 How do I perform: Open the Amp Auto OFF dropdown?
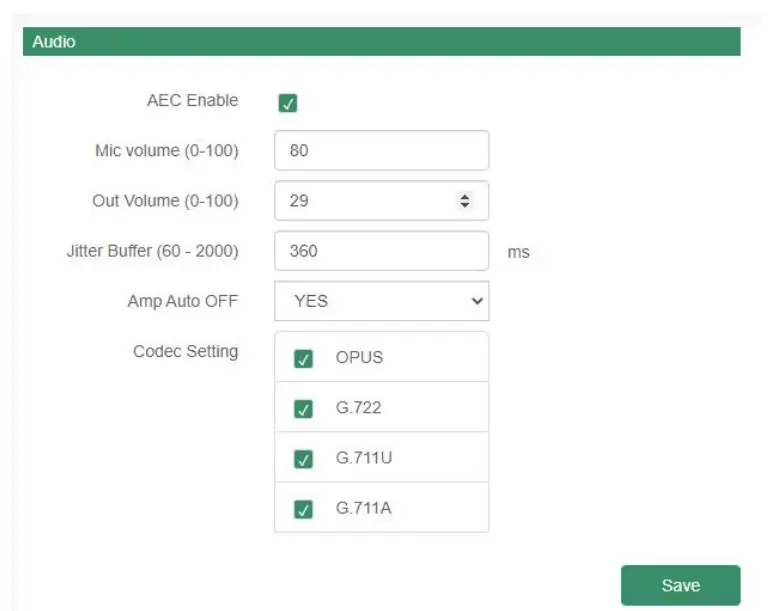pyautogui.click(x=381, y=301)
